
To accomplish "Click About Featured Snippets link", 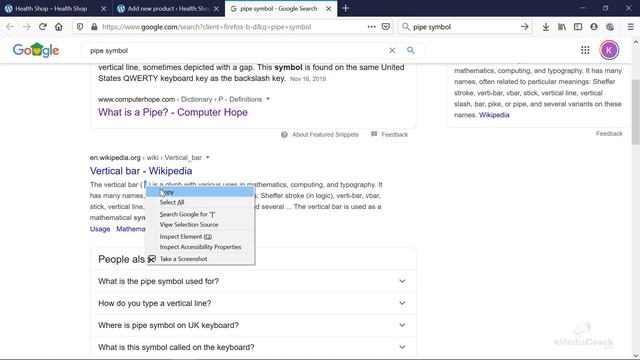I will tap(325, 135).
